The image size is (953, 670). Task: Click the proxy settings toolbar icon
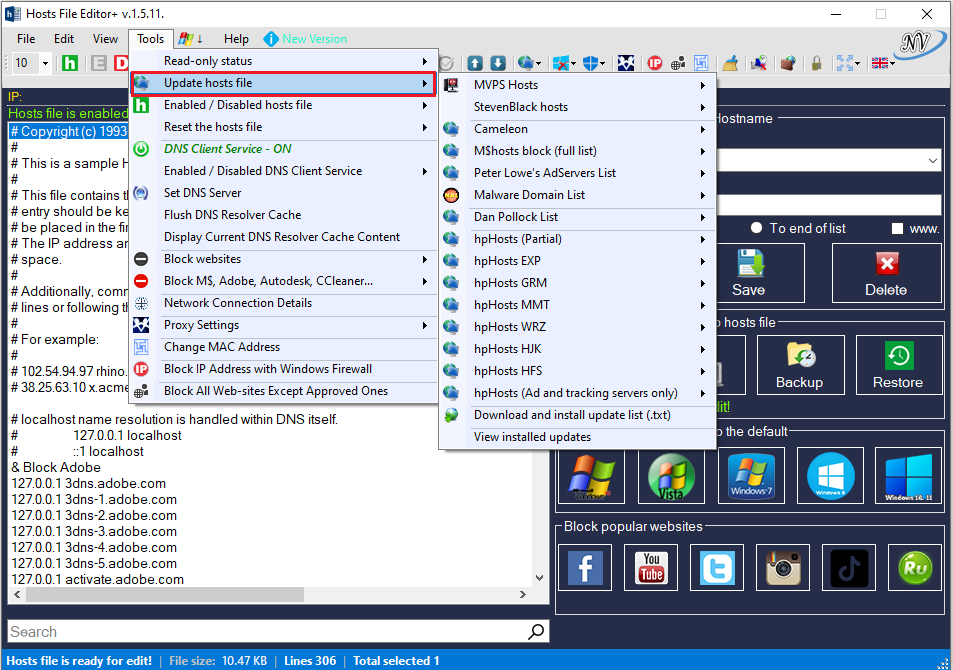626,63
